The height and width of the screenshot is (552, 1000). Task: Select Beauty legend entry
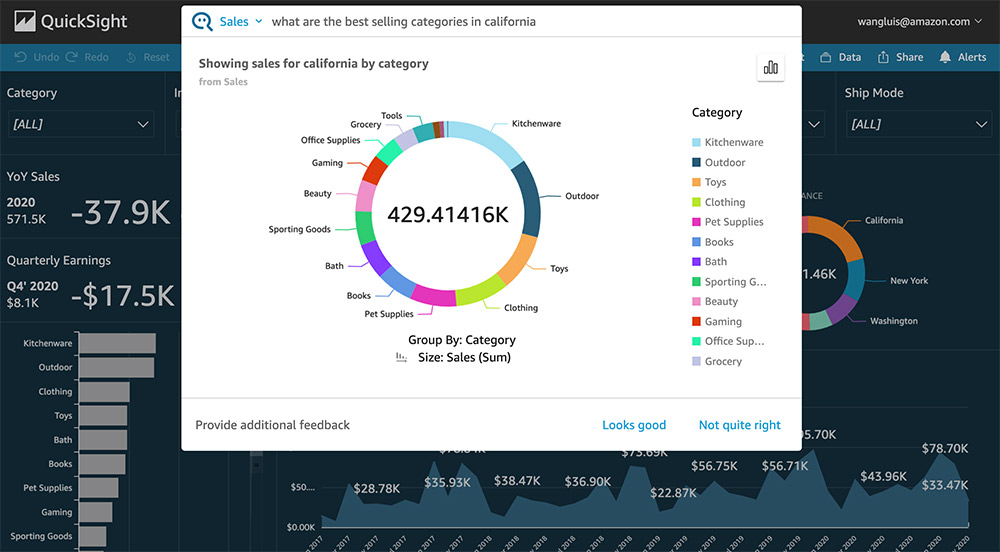pos(716,301)
